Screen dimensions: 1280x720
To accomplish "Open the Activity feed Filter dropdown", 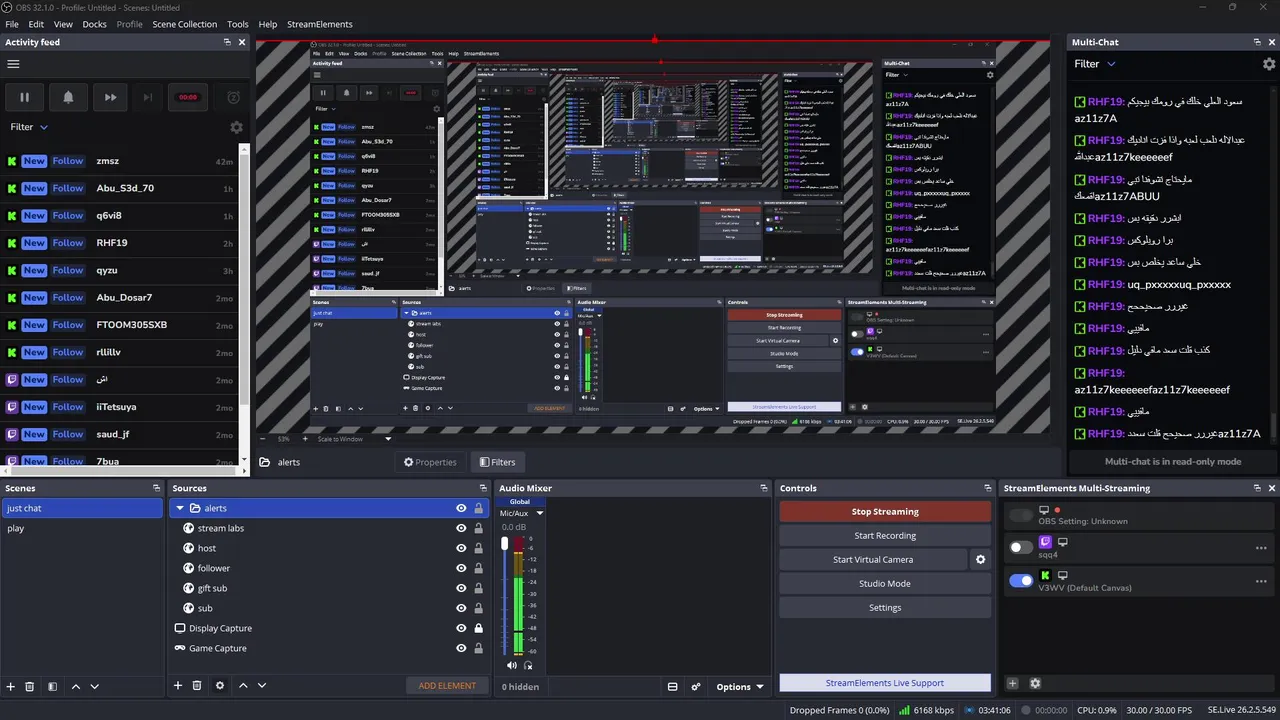I will pyautogui.click(x=29, y=127).
